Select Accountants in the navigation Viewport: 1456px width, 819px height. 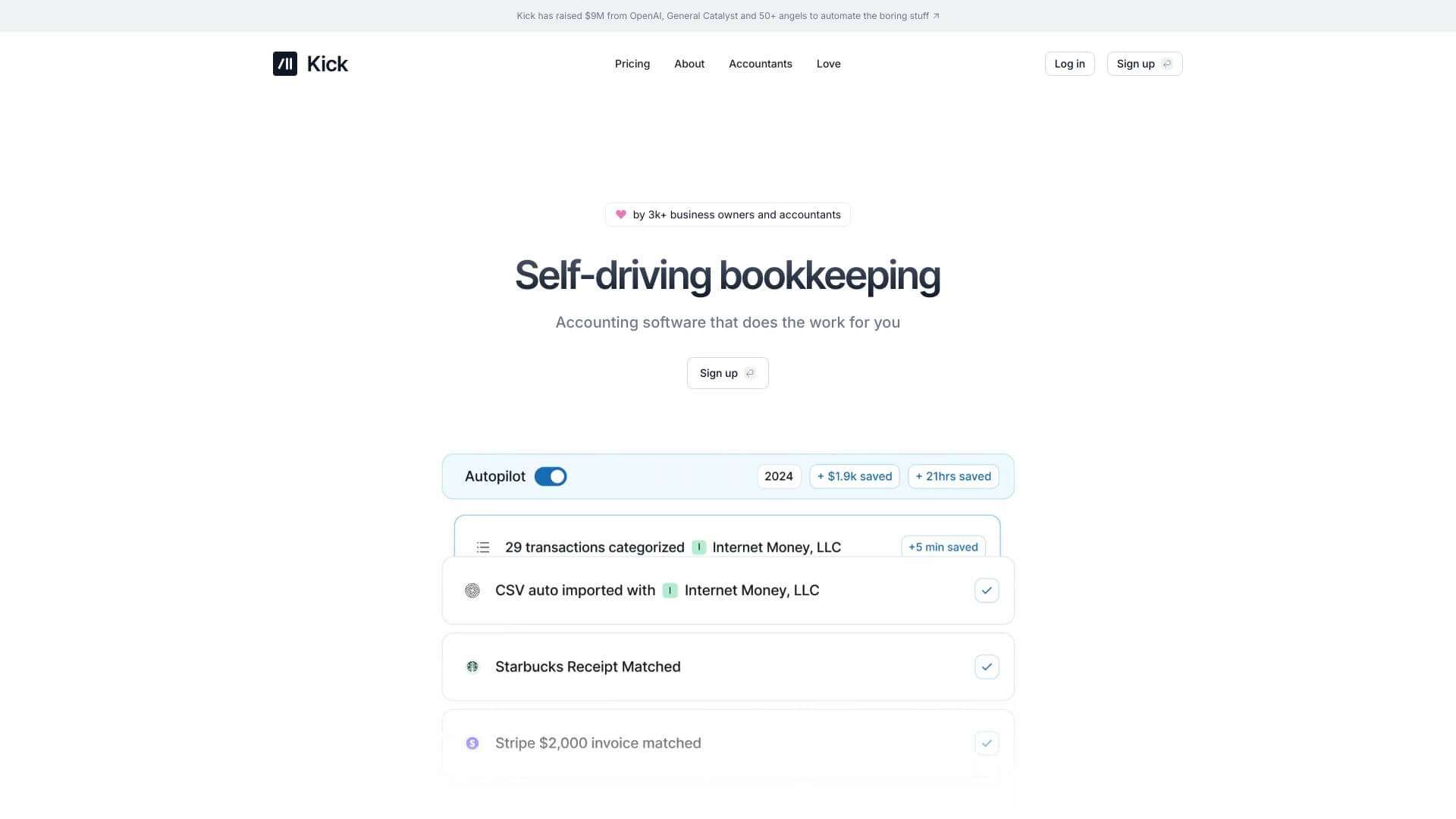coord(760,64)
